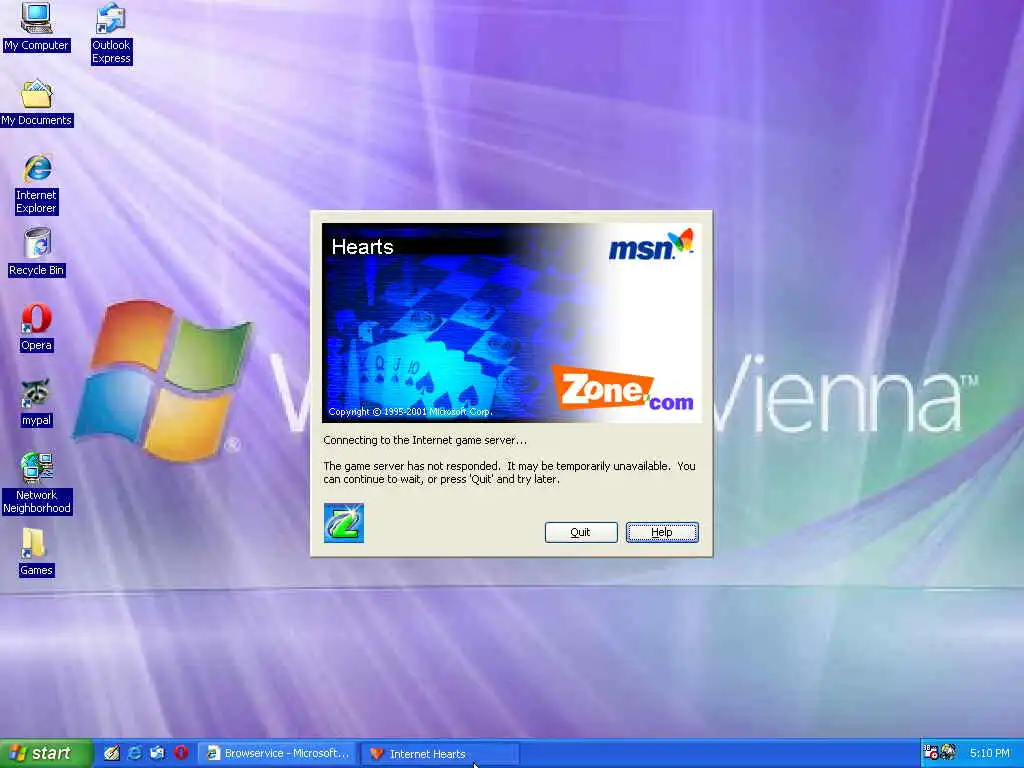Click the second system tray icon beside the clock
The height and width of the screenshot is (768, 1024).
(948, 752)
